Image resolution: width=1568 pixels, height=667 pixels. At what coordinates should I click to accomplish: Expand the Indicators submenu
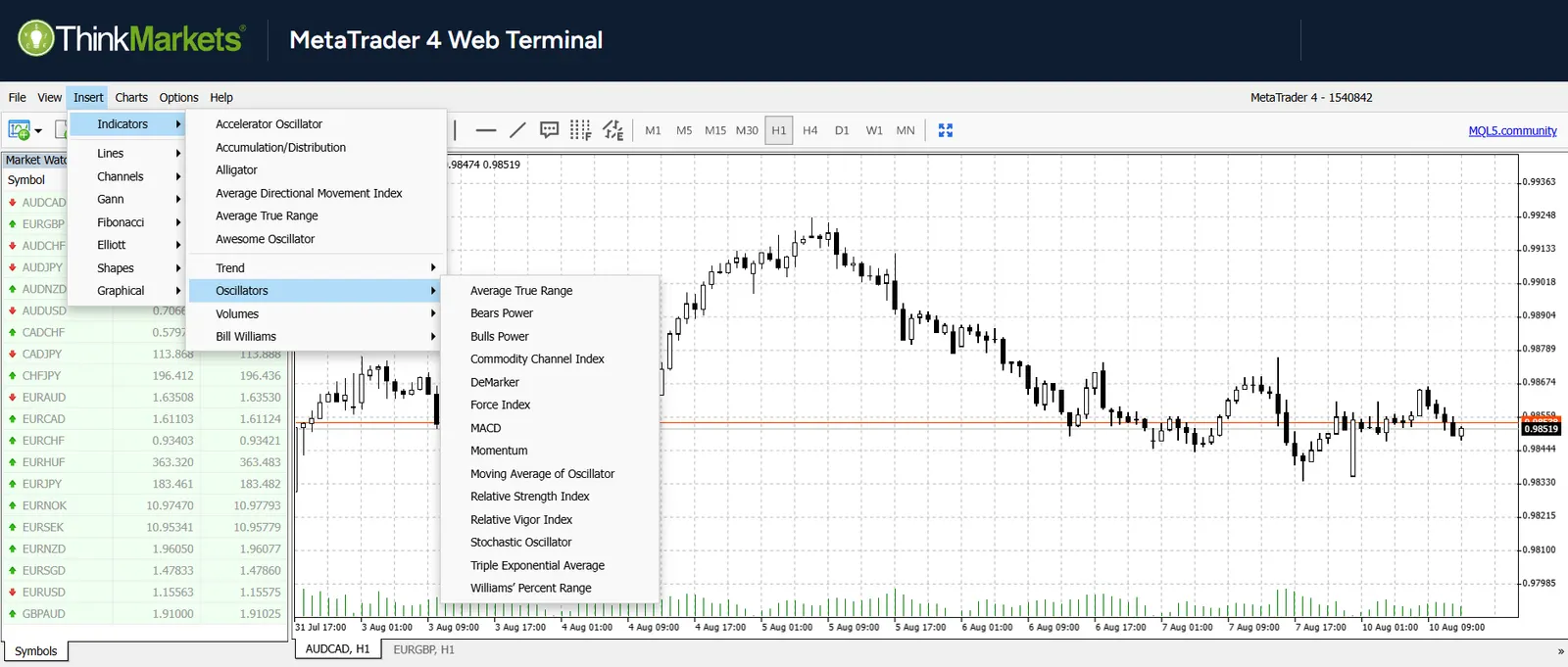pos(126,124)
